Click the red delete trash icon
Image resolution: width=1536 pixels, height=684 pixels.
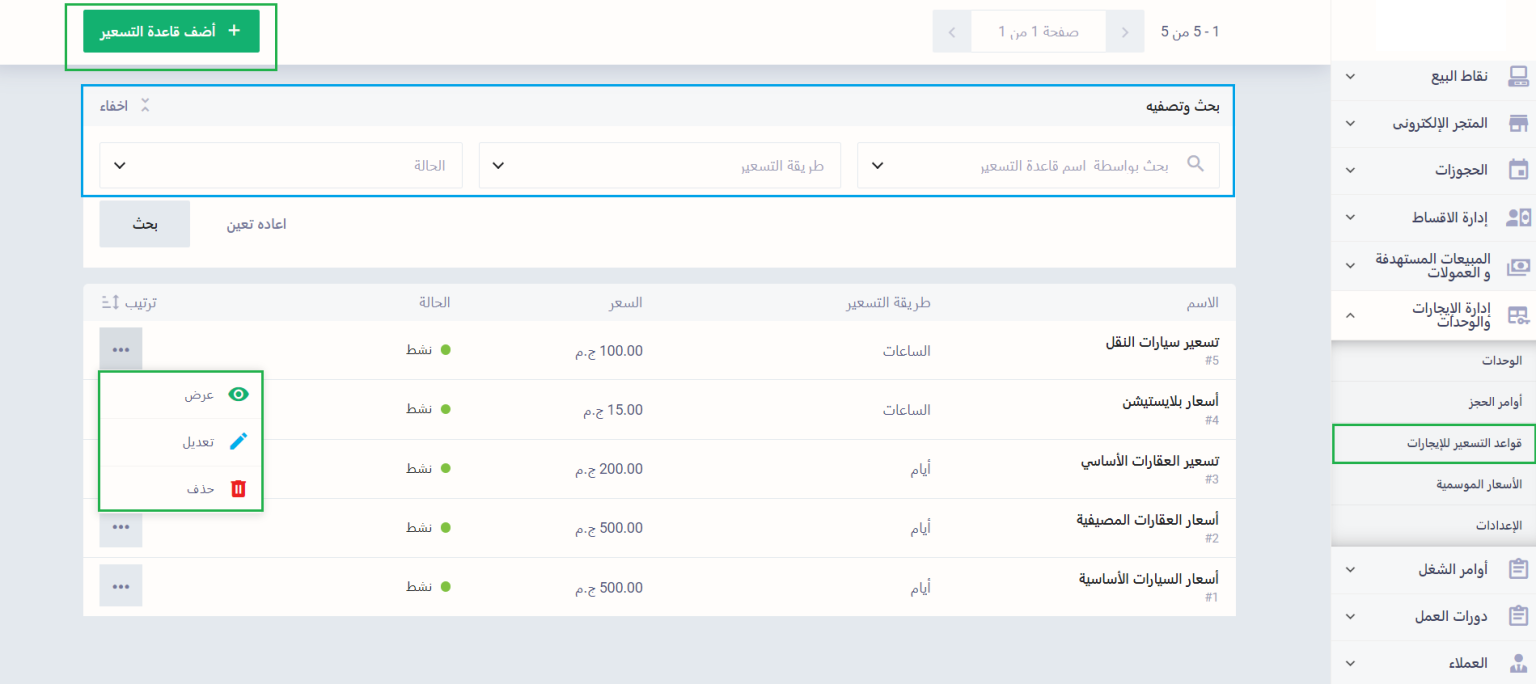click(x=238, y=489)
